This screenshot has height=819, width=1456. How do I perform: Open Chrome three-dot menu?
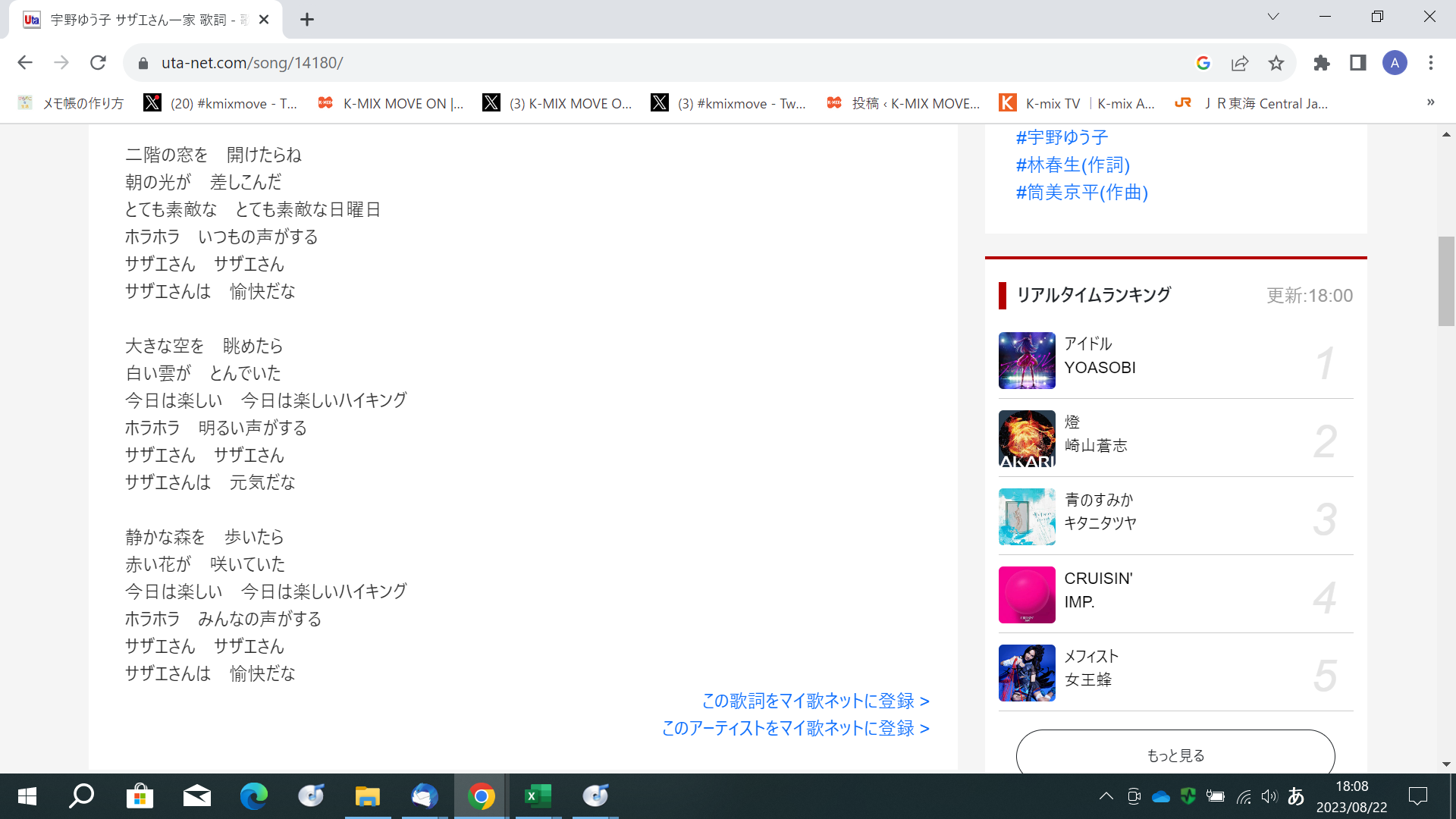tap(1431, 63)
